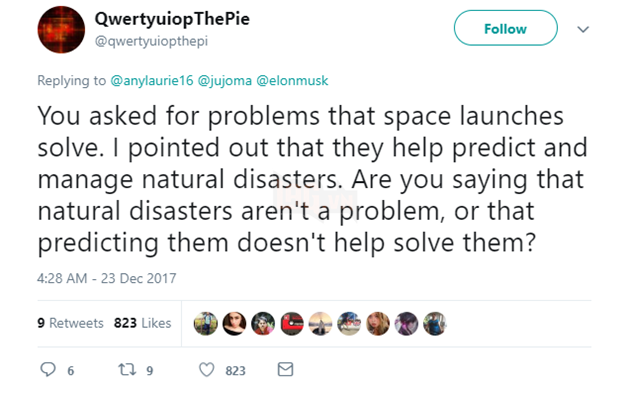Open the @anylaurie16 mention link

coord(151,80)
